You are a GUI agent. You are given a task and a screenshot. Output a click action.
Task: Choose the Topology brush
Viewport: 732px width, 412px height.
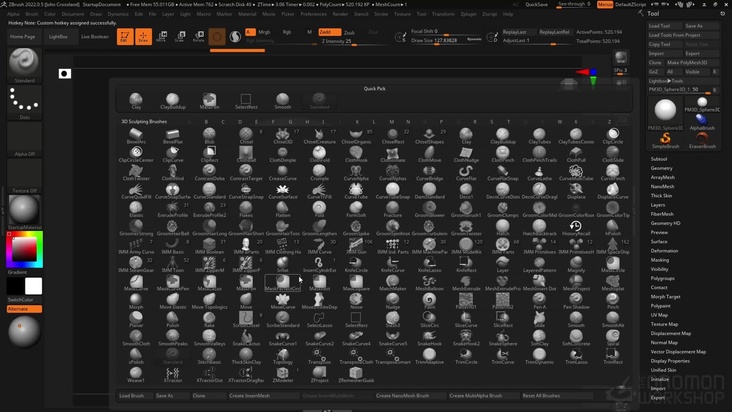pos(282,356)
